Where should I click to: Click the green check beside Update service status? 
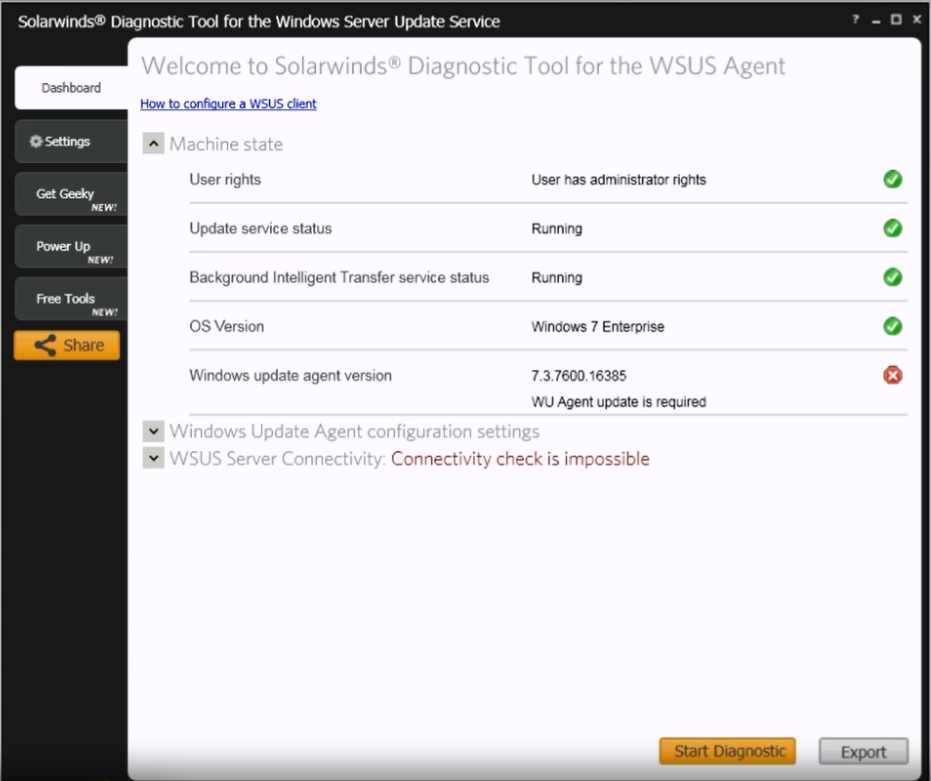[x=892, y=228]
